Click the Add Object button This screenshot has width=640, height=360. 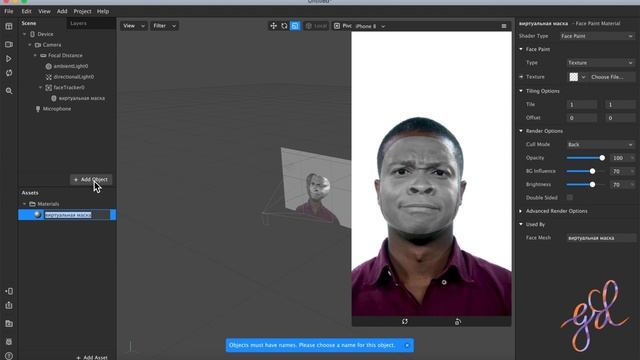click(x=91, y=180)
